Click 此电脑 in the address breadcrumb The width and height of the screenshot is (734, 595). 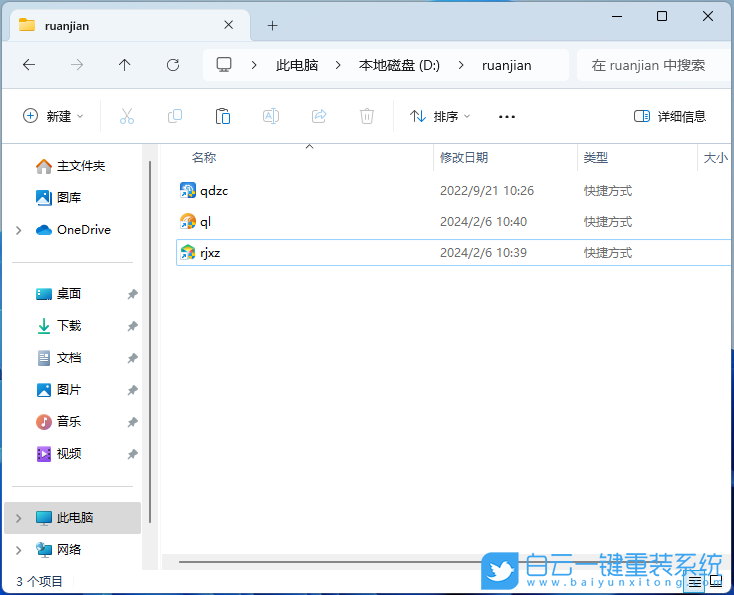click(x=297, y=65)
